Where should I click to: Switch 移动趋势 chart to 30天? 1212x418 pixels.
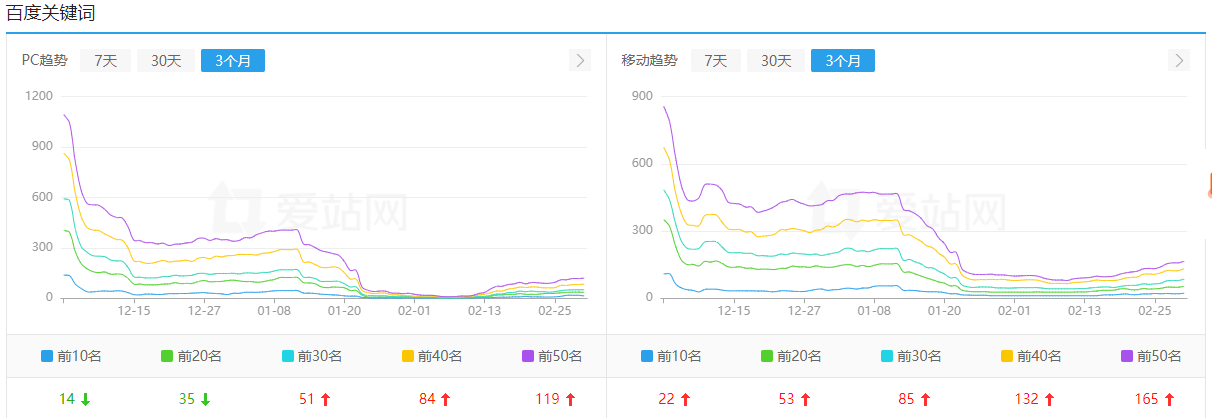[x=776, y=61]
